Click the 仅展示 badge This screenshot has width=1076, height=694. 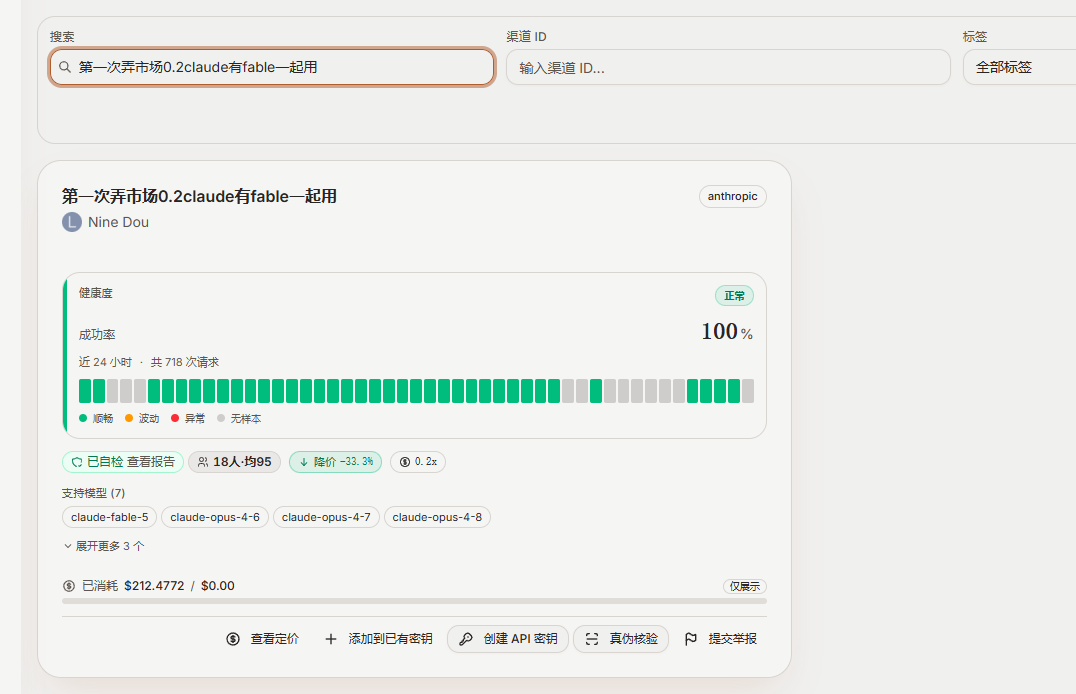point(745,586)
